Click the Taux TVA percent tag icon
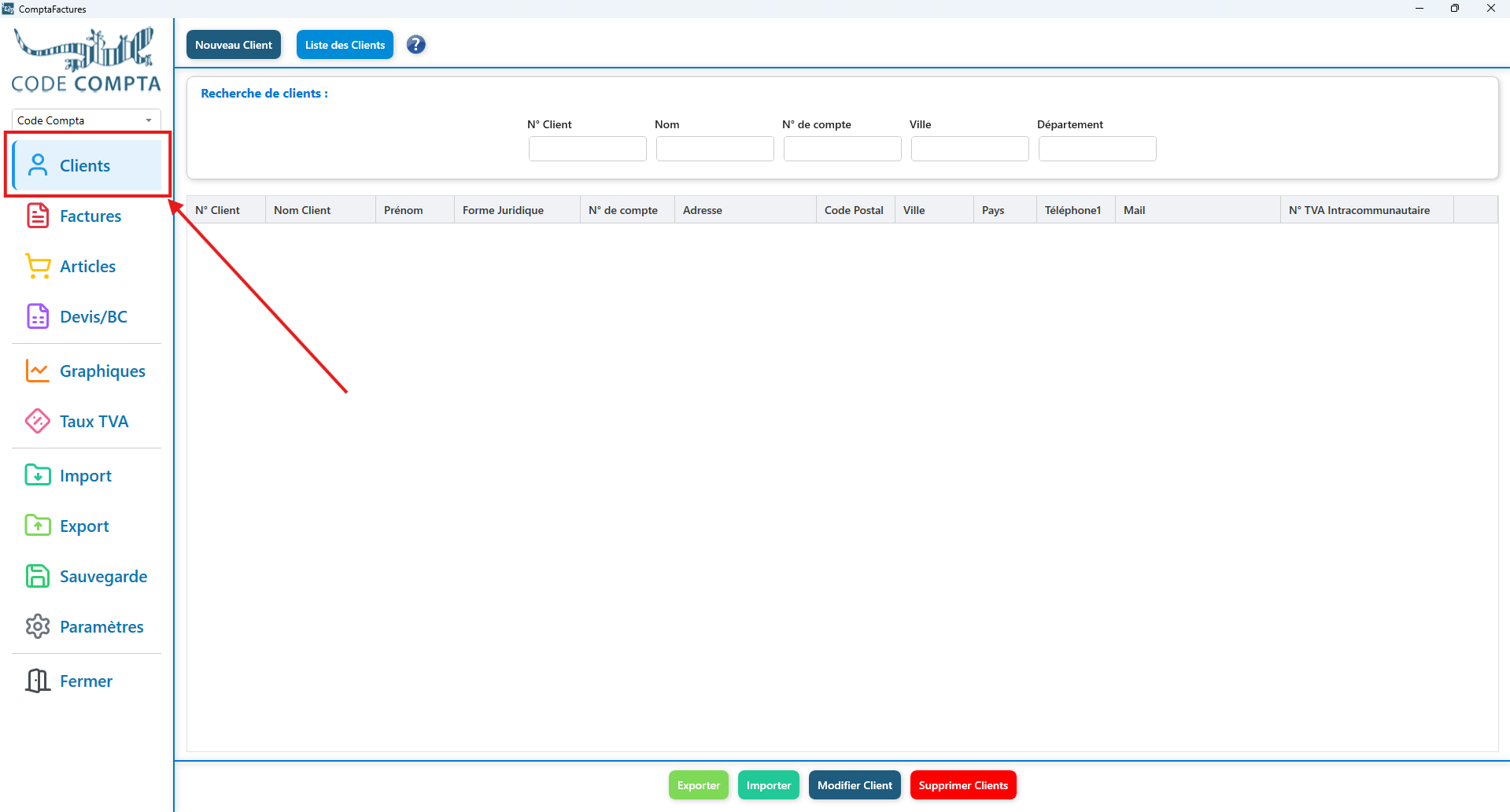1510x812 pixels. [38, 421]
